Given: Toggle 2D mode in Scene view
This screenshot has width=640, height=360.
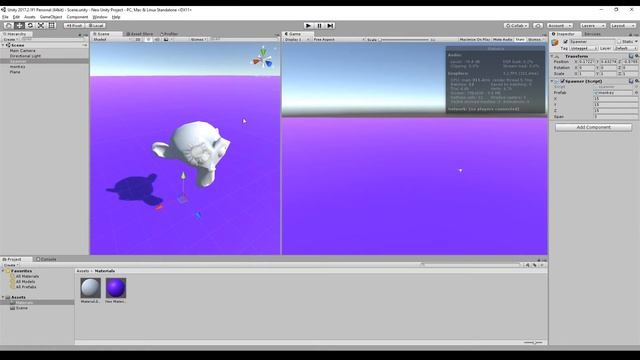Looking at the screenshot, I should 138,40.
